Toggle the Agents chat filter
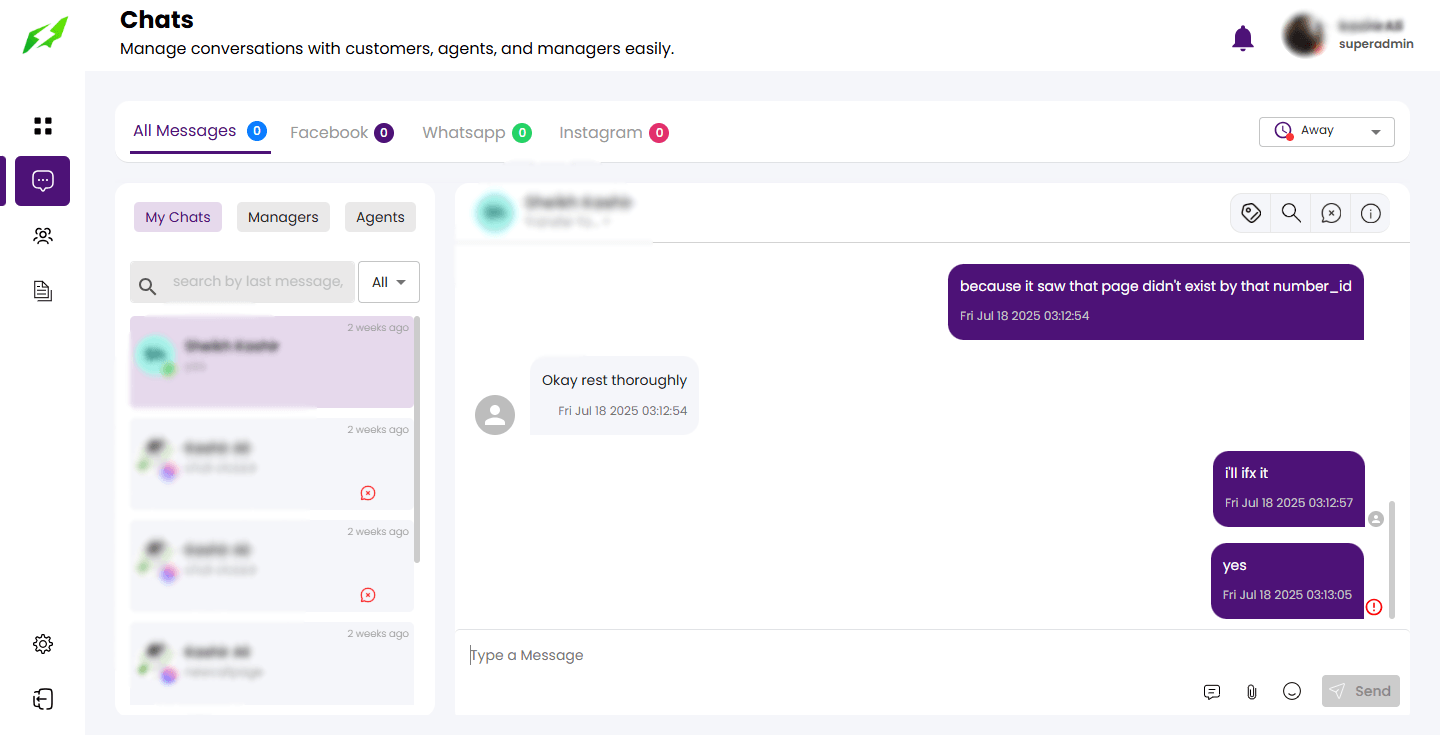 pyautogui.click(x=380, y=217)
